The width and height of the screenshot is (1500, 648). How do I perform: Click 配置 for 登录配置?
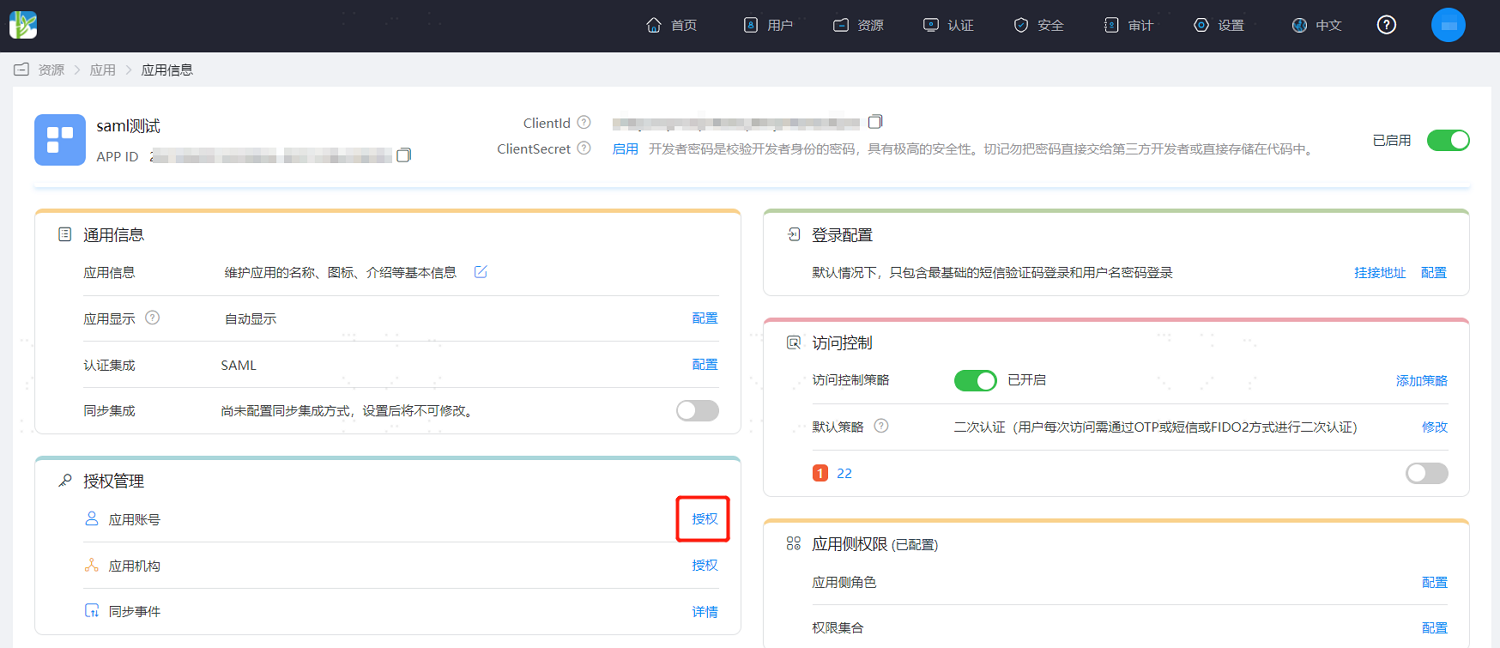pos(1434,272)
